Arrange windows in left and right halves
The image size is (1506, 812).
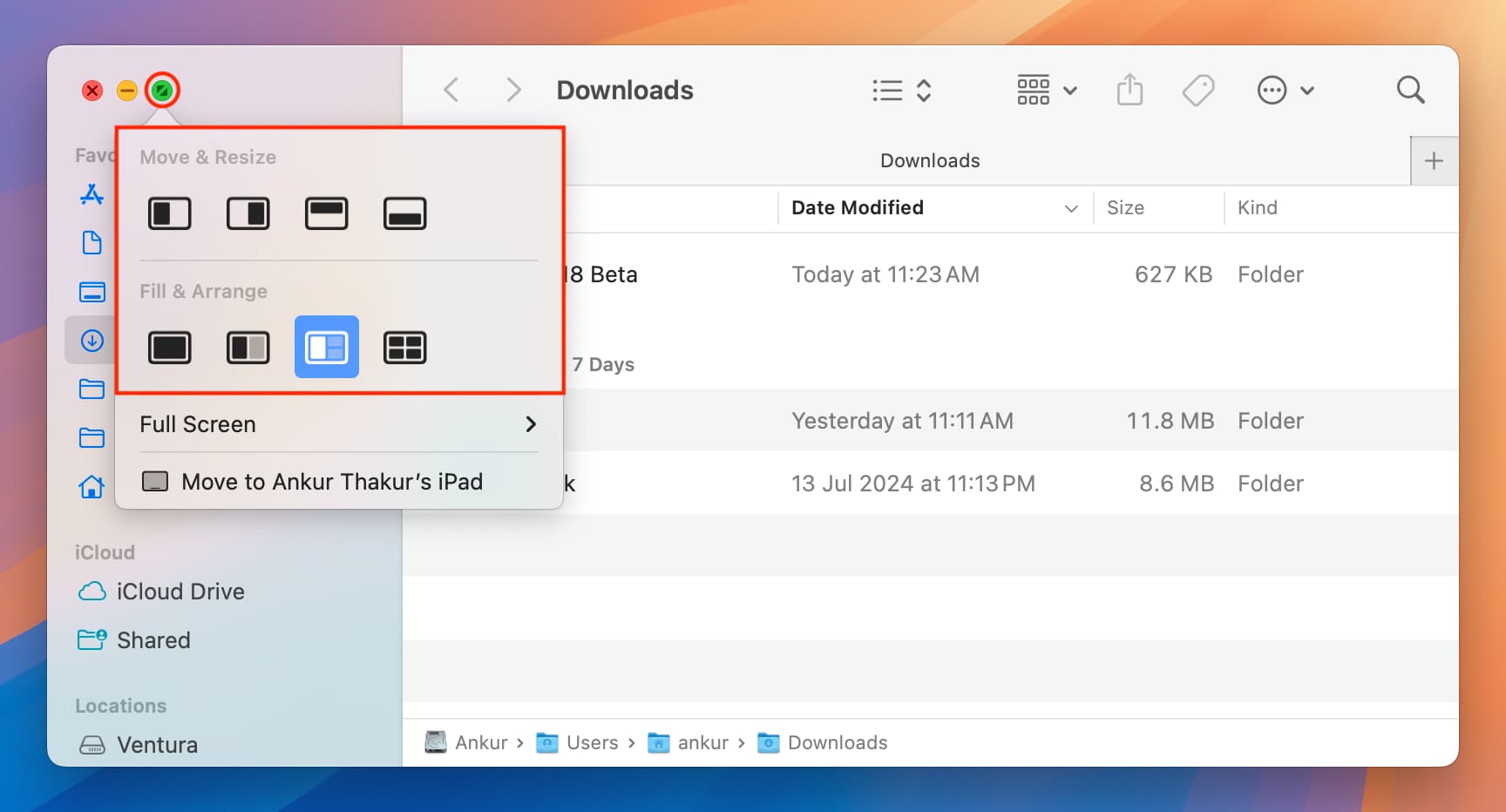[248, 348]
